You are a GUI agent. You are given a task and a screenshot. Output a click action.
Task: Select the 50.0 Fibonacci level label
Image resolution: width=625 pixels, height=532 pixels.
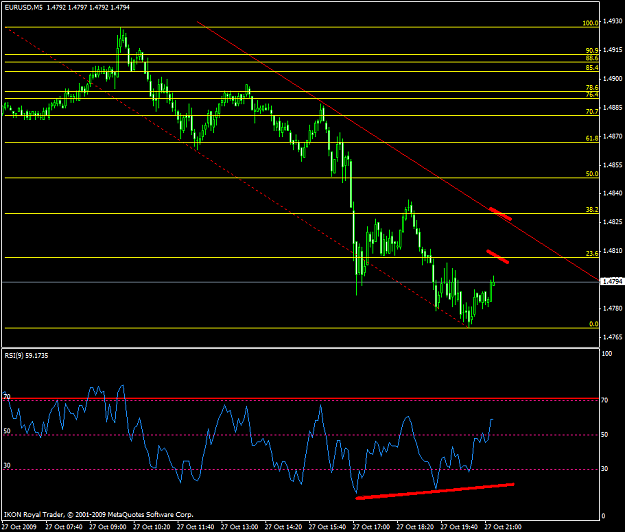tap(592, 174)
